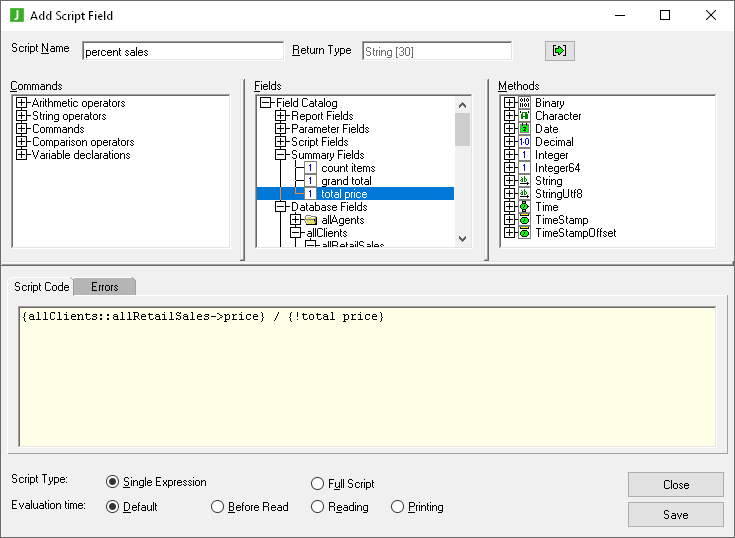
Task: Expand the Comparison operators node
Action: pyautogui.click(x=22, y=142)
